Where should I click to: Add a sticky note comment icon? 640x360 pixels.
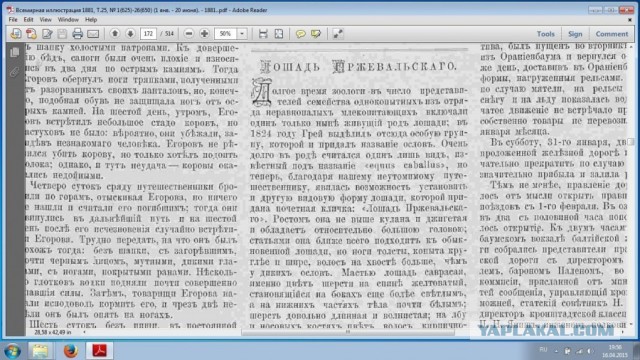(x=300, y=34)
